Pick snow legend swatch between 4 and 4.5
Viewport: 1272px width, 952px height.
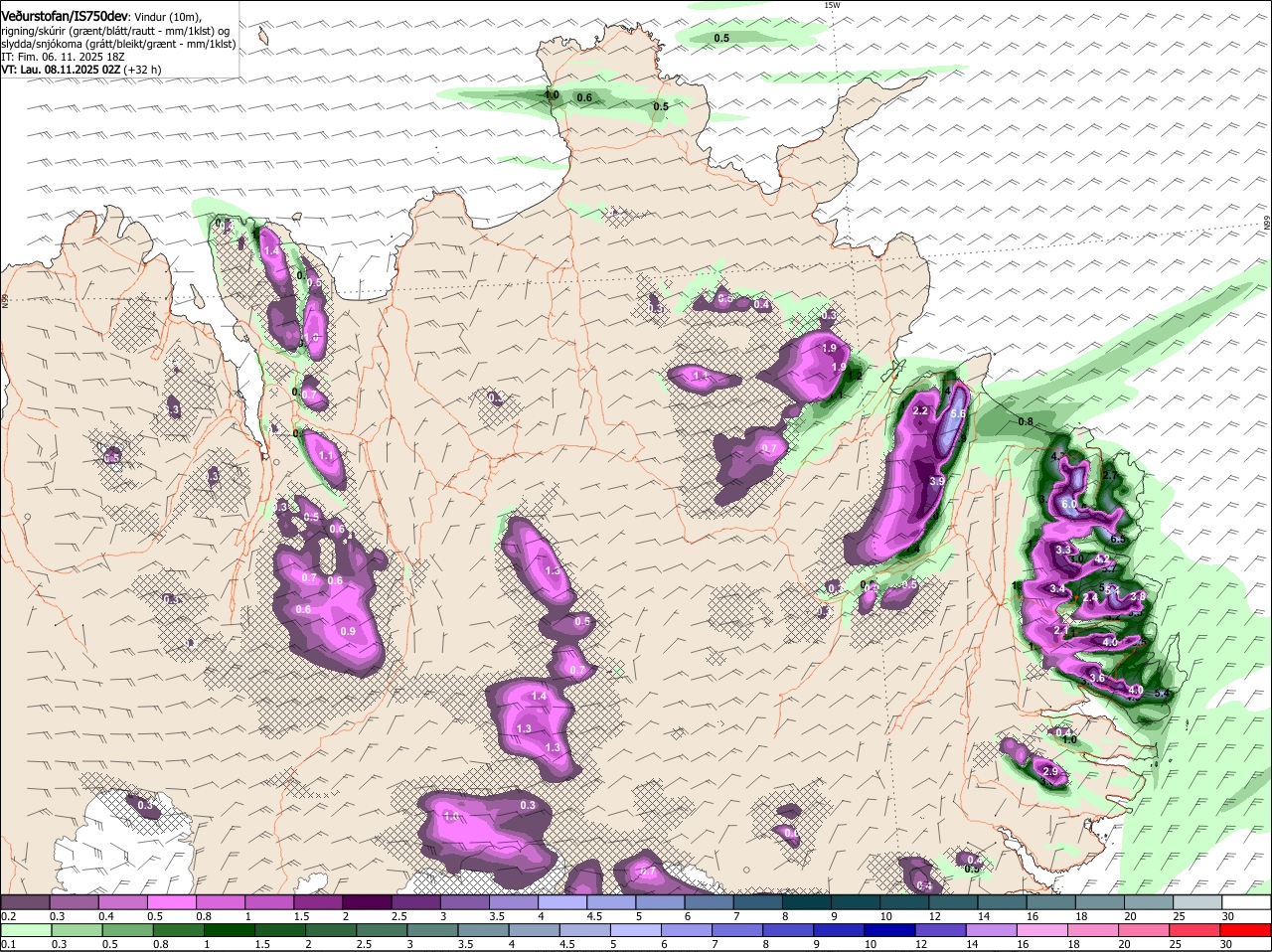point(561,901)
